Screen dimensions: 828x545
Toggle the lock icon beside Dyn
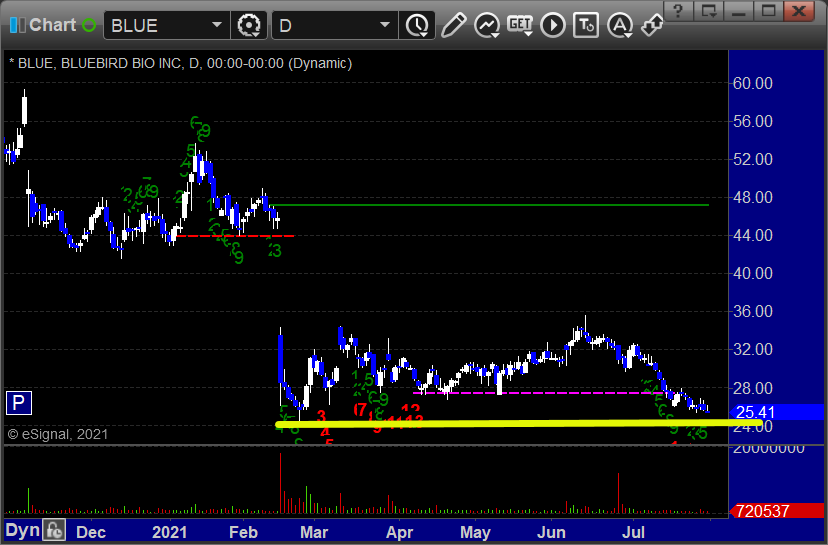coord(54,530)
